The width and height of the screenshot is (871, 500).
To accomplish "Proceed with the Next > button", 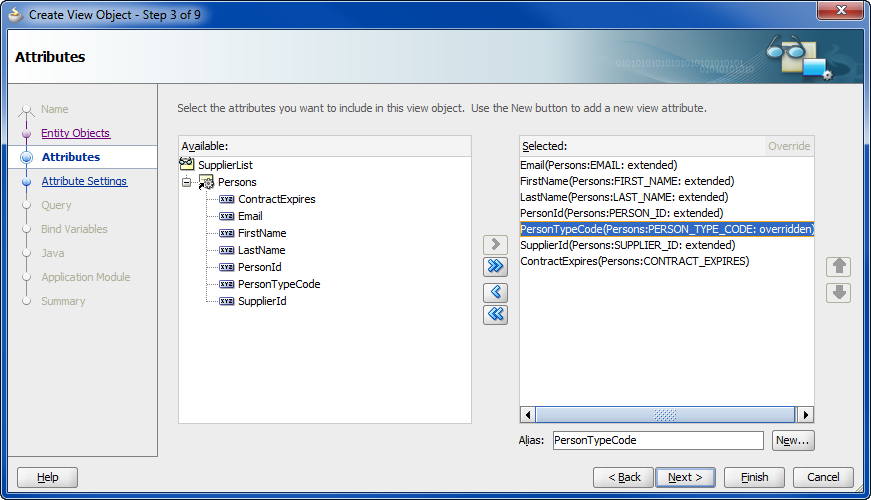I will coord(685,477).
